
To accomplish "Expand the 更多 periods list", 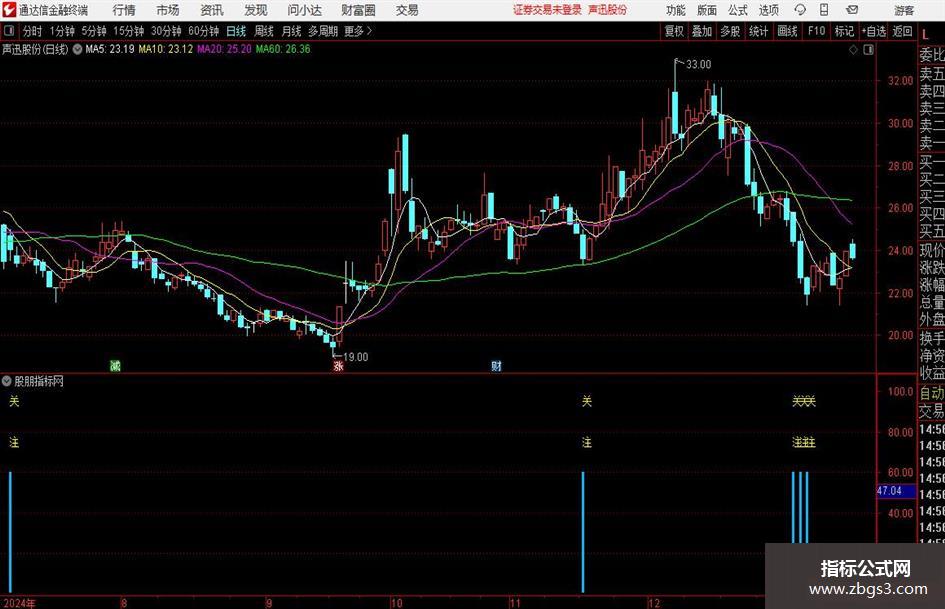I will [358, 31].
